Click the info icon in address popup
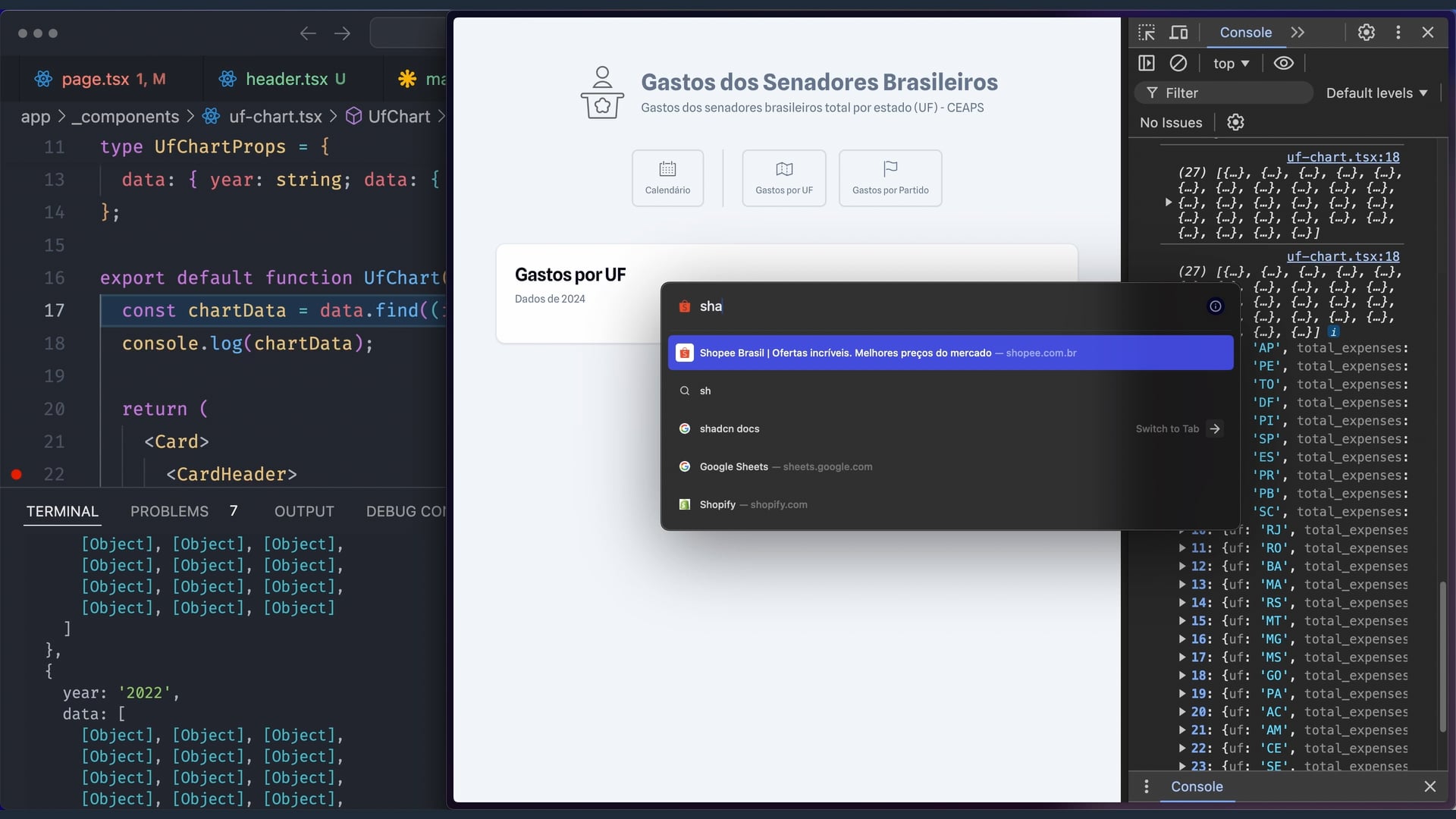 [x=1215, y=306]
